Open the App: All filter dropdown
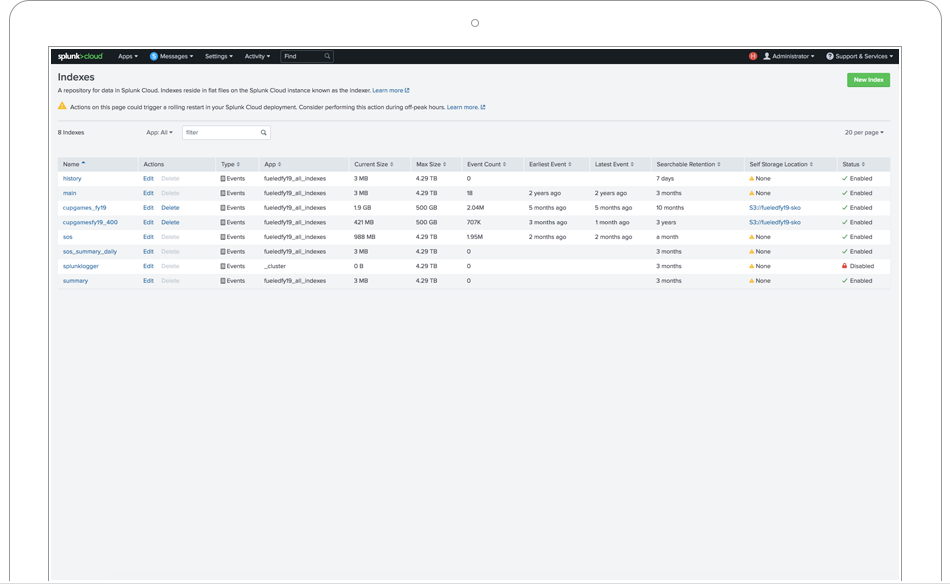The height and width of the screenshot is (584, 950). 159,133
